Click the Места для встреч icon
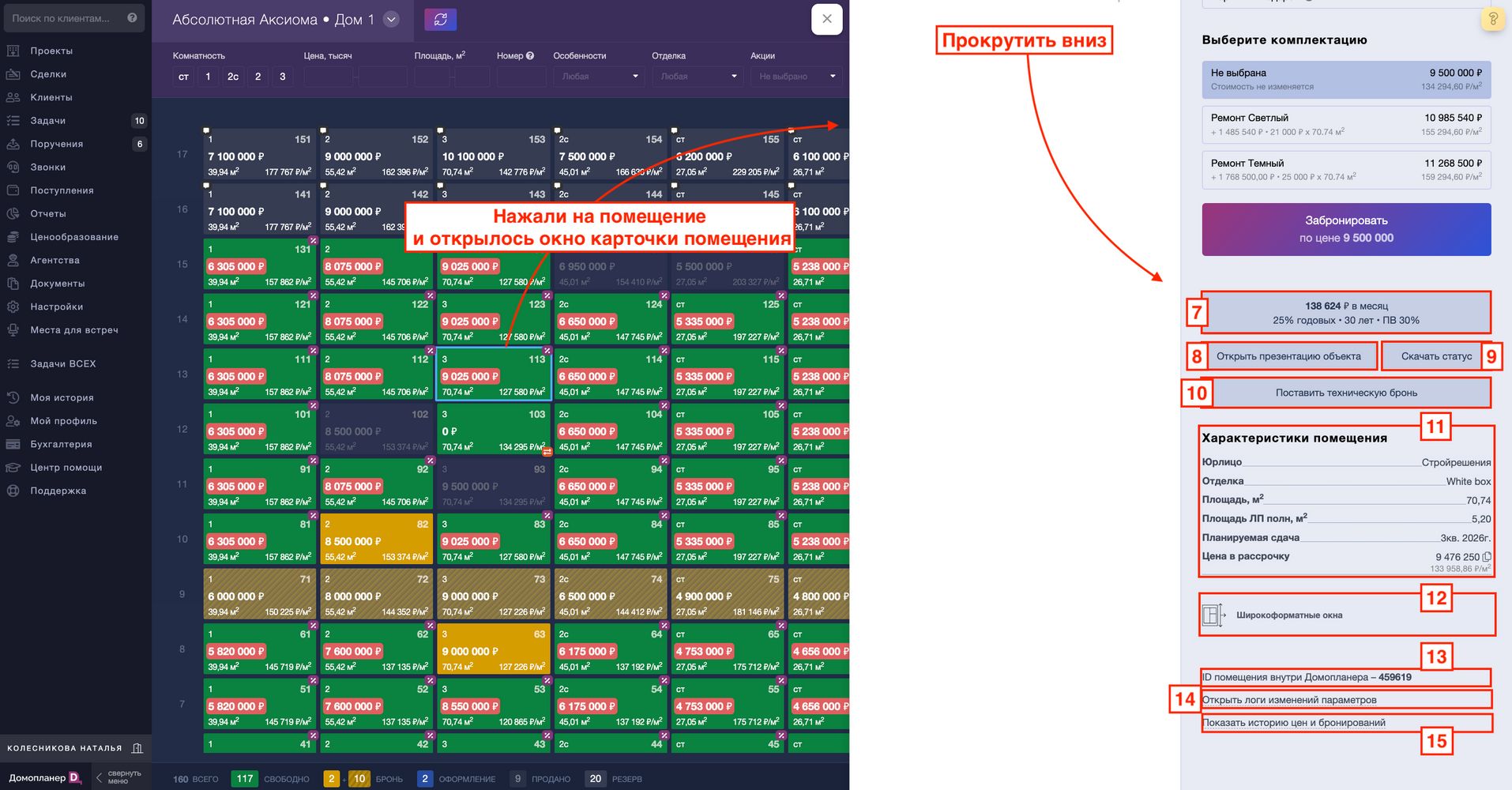This screenshot has height=790, width=1512. pos(13,330)
